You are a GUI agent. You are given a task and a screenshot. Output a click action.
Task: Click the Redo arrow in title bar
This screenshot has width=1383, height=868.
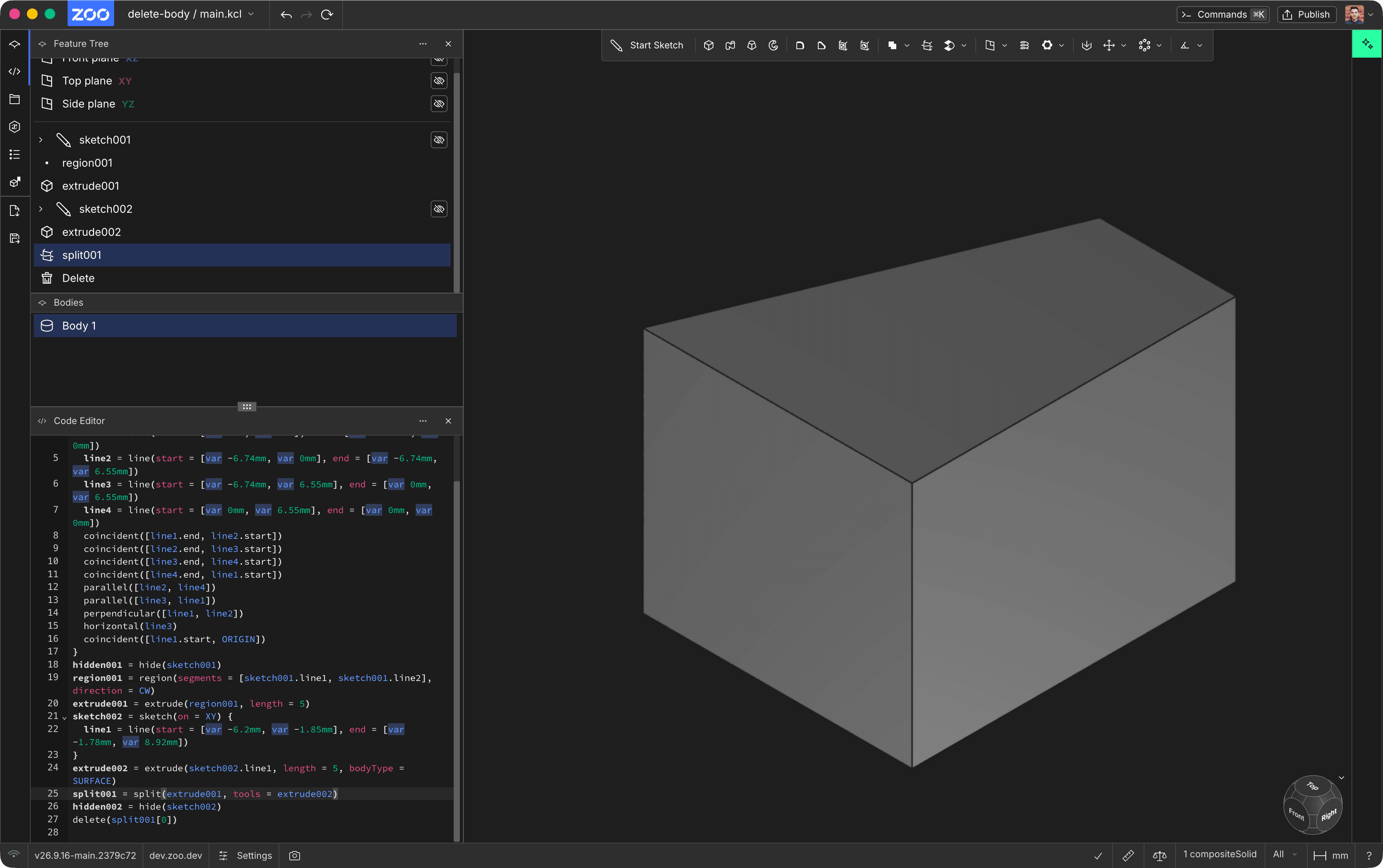pos(307,14)
